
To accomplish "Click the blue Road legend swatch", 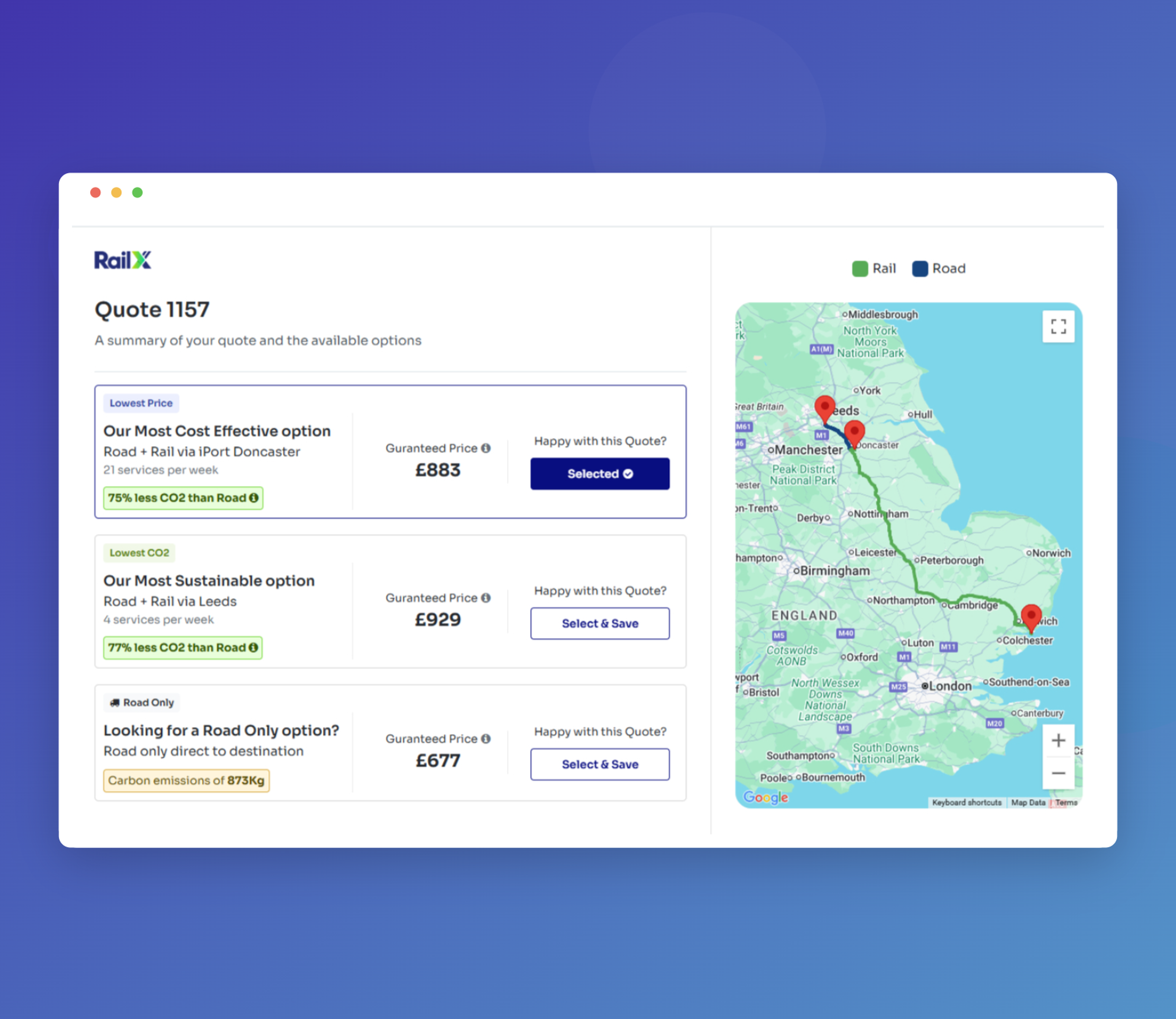I will pyautogui.click(x=920, y=268).
